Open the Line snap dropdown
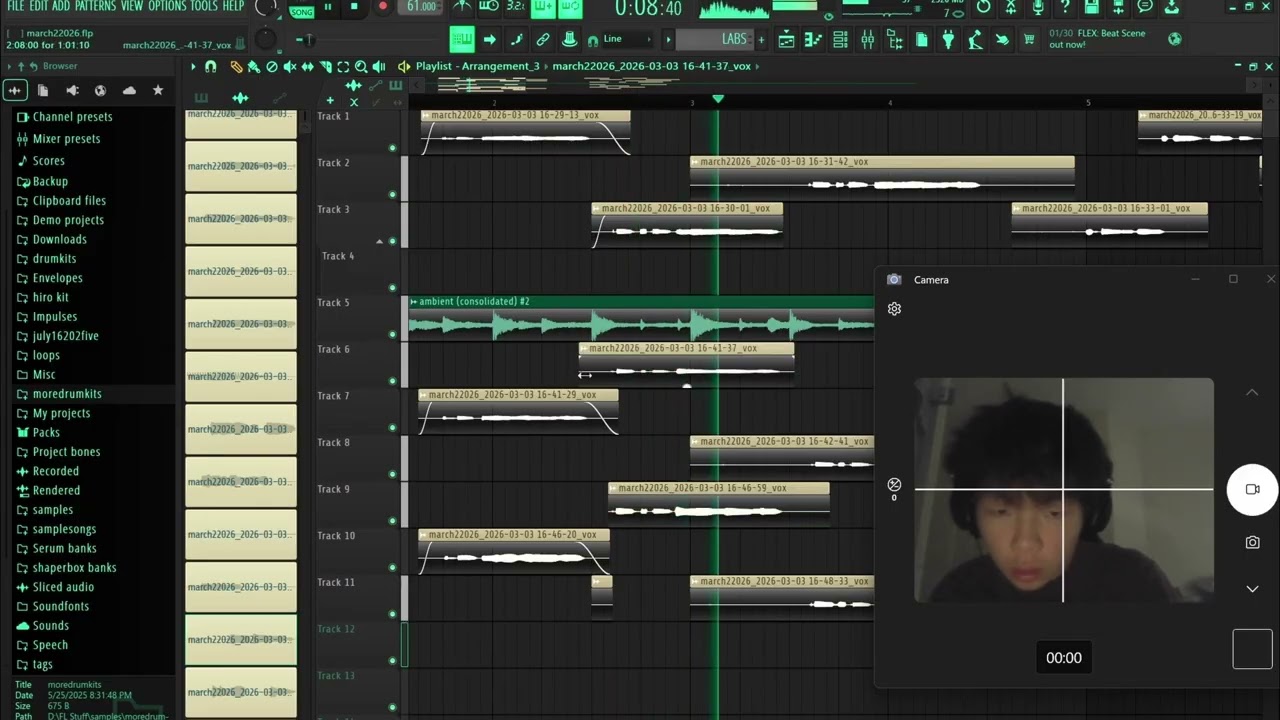This screenshot has height=720, width=1280. click(x=619, y=40)
